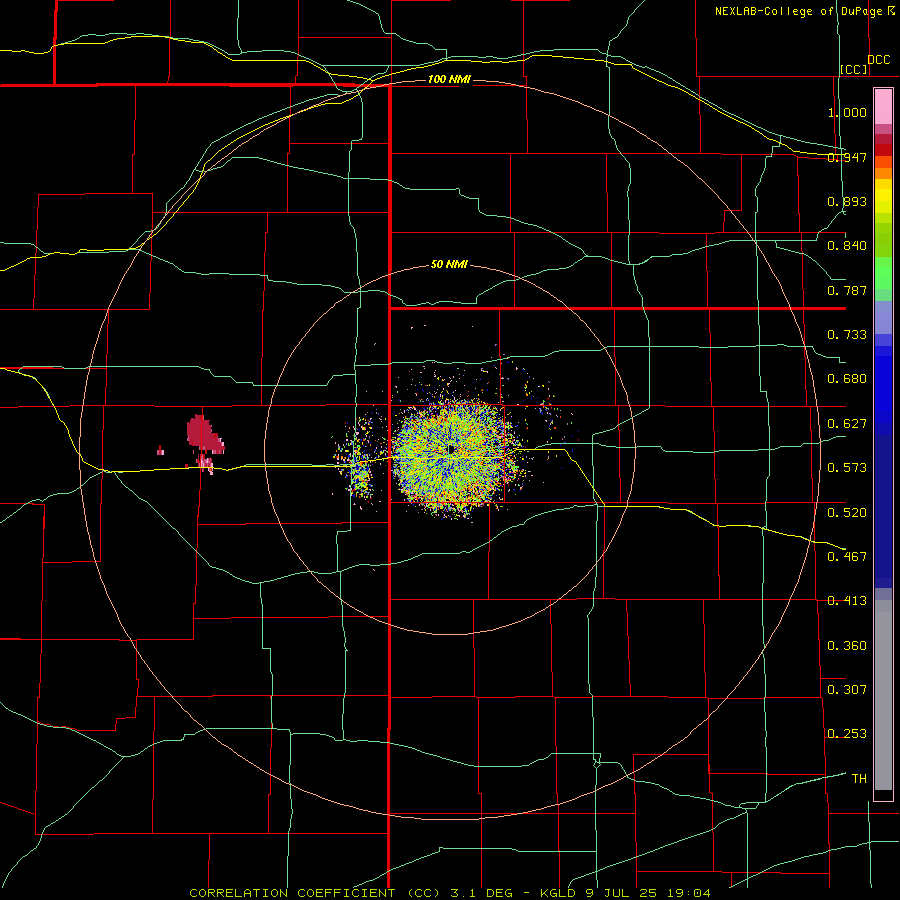Pick the orange segment of the color bar
This screenshot has height=900, width=900.
(x=883, y=173)
